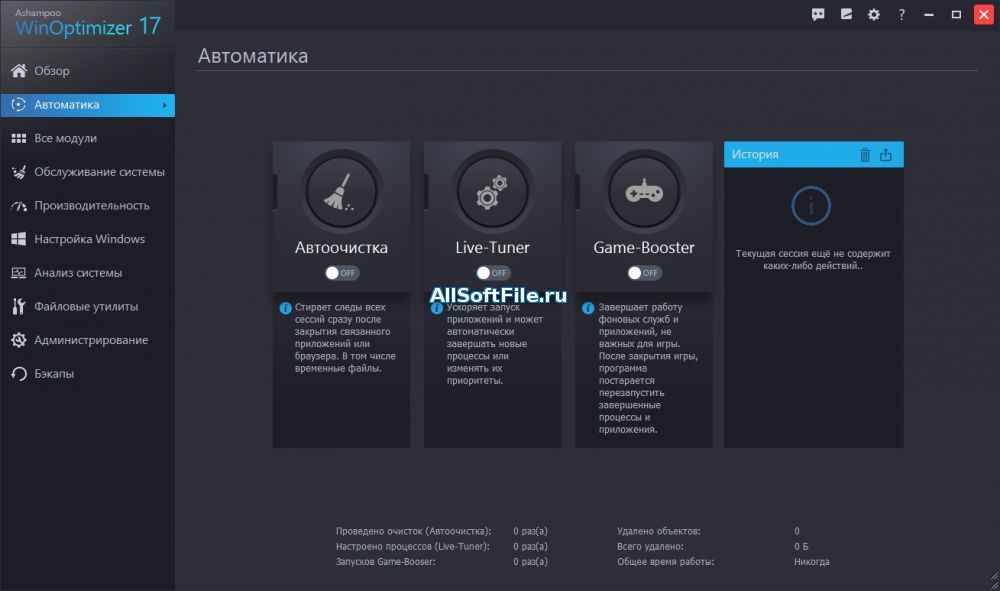Expand the Live-Tuner card side handle
This screenshot has height=591, width=1000.
click(x=426, y=191)
